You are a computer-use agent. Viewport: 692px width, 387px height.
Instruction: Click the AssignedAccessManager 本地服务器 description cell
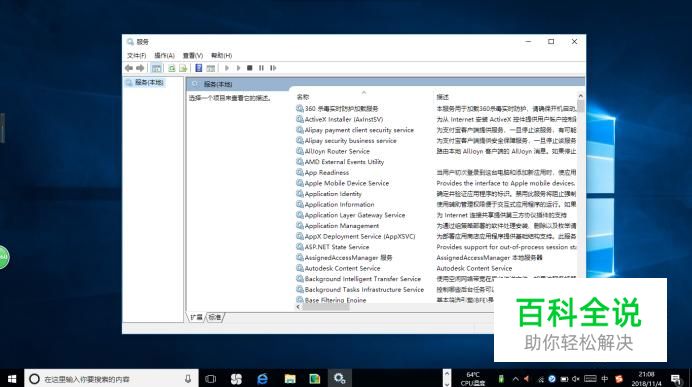[x=489, y=258]
